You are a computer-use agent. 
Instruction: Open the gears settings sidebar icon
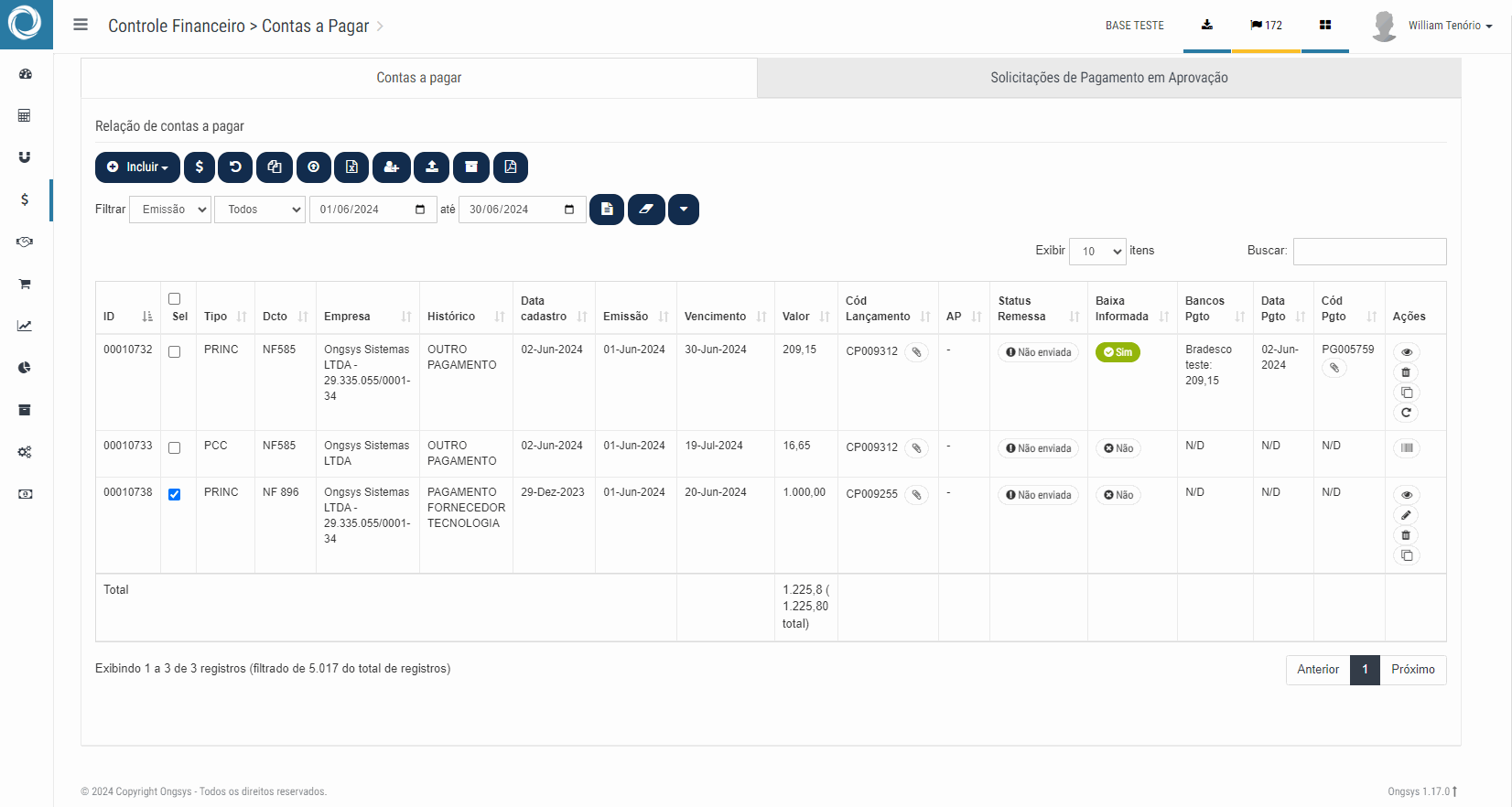click(x=25, y=452)
